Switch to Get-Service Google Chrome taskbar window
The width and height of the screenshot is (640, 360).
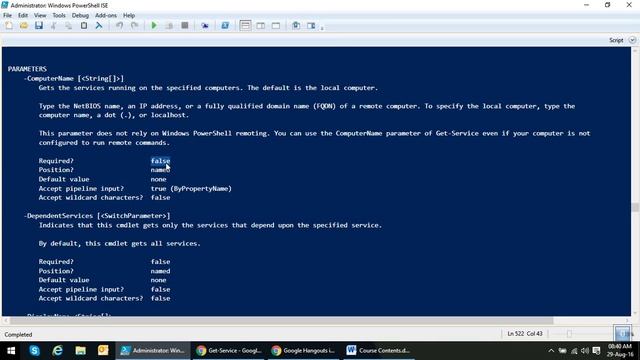(x=229, y=350)
